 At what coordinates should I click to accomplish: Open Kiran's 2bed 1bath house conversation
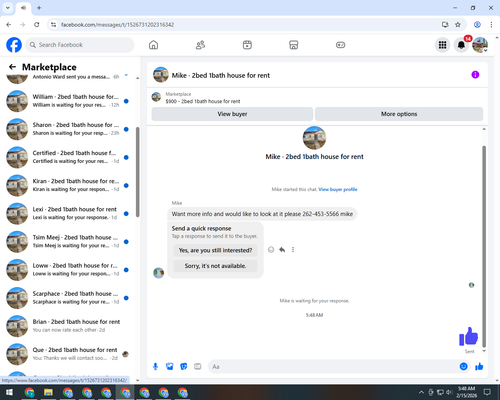coord(68,185)
